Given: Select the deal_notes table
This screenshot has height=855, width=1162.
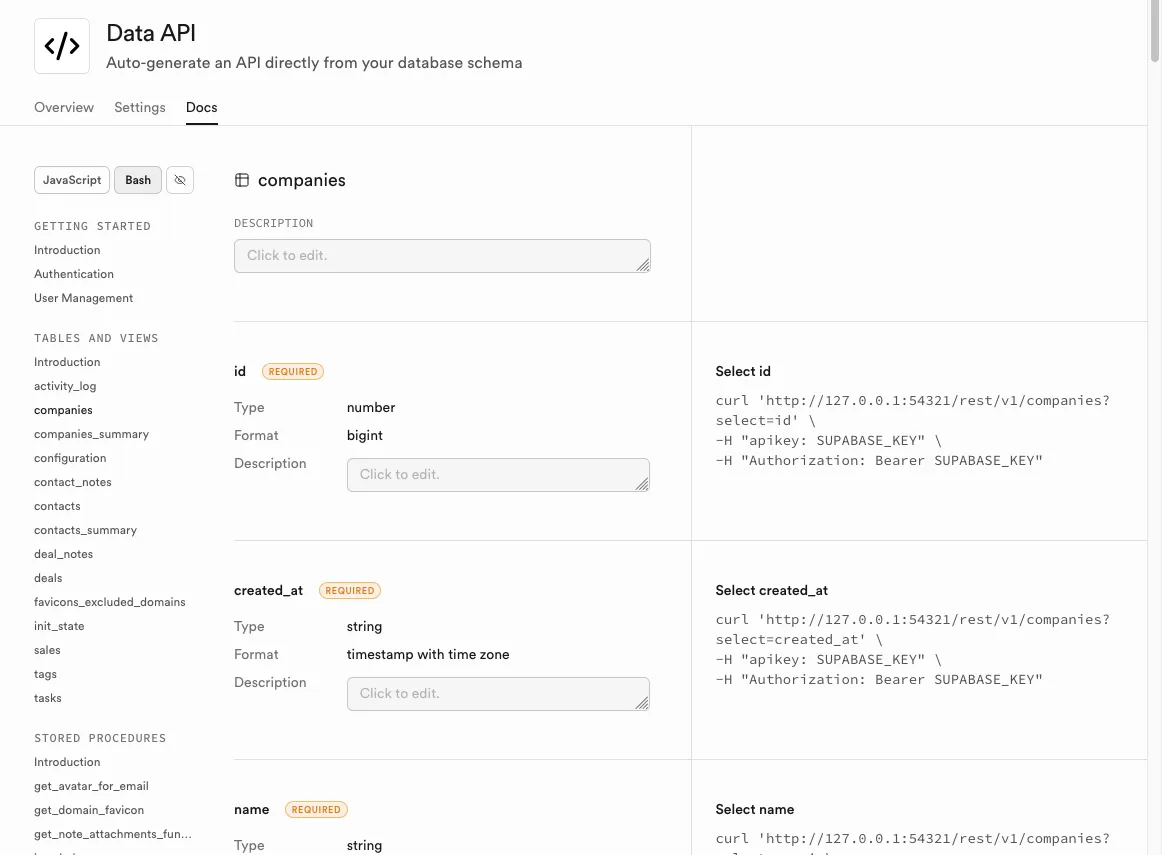Looking at the screenshot, I should [x=63, y=553].
